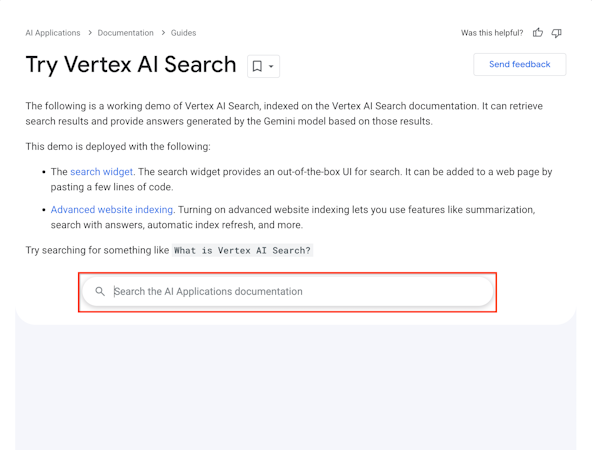Go to AI Applications breadcrumb
This screenshot has height=450, width=592.
point(53,33)
